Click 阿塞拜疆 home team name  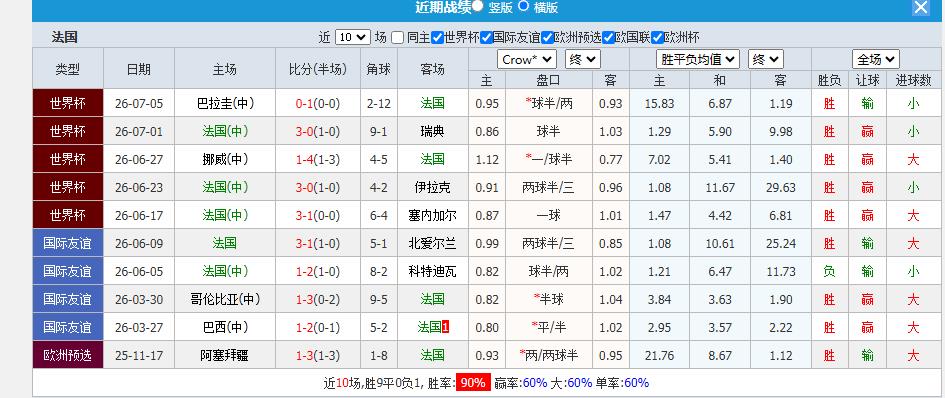[x=225, y=355]
